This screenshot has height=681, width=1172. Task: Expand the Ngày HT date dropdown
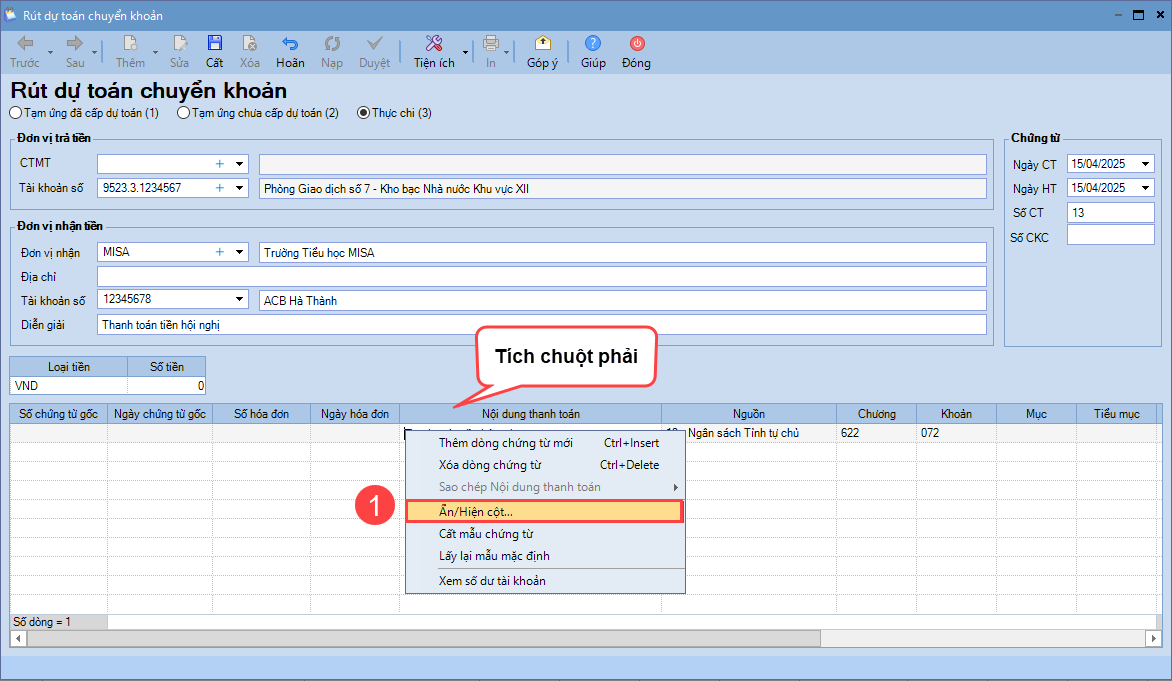point(1145,188)
